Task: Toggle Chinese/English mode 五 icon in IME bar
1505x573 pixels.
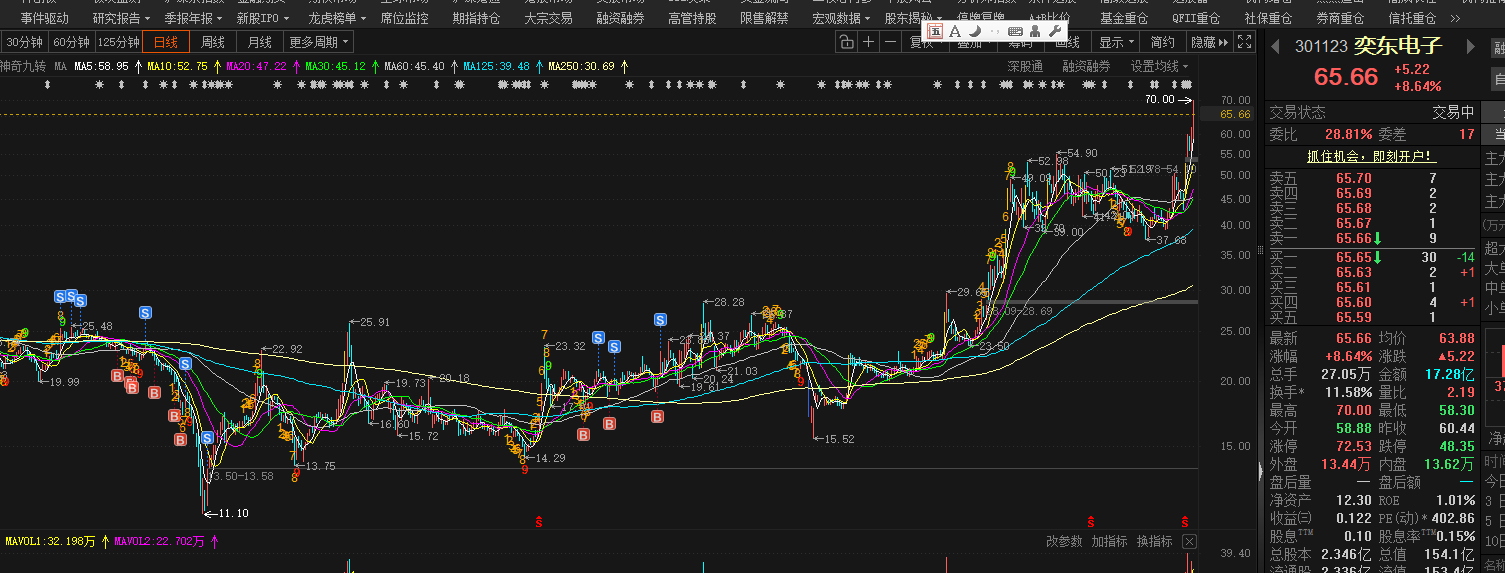Action: click(x=935, y=31)
